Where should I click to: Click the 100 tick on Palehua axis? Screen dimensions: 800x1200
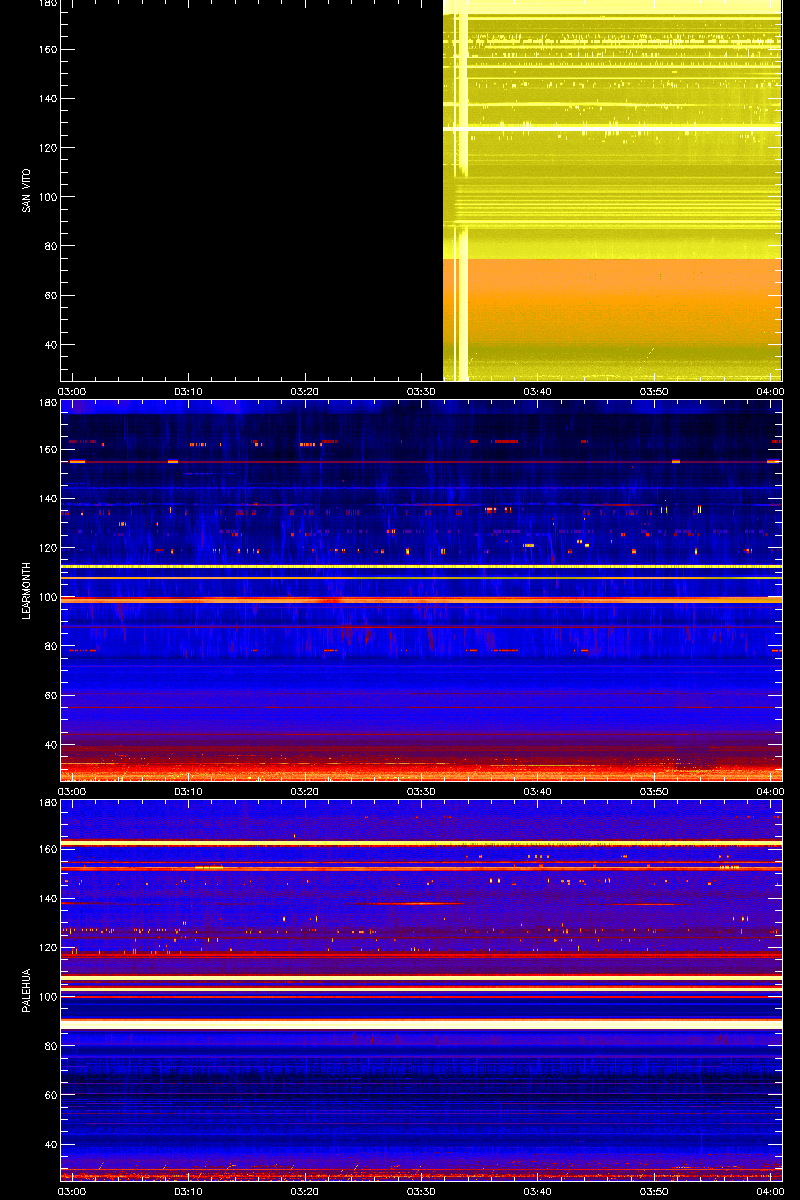[47, 997]
